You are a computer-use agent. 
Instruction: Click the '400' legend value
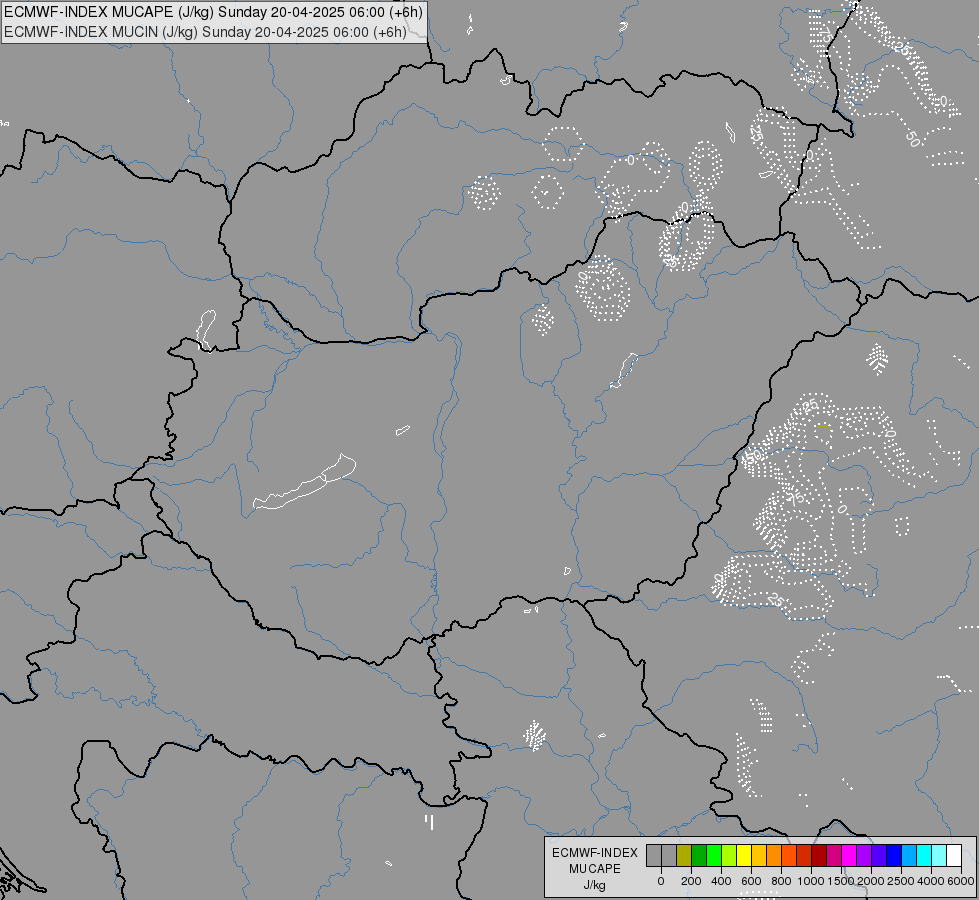(721, 881)
